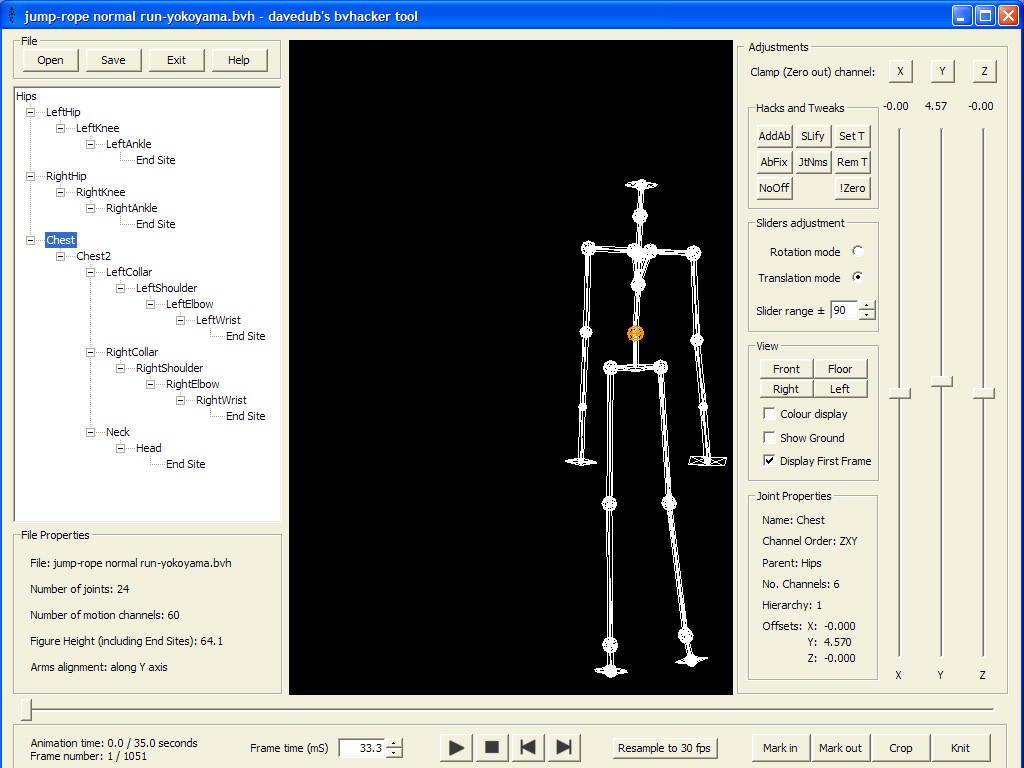
Task: Jump to the first frame
Action: pos(527,747)
